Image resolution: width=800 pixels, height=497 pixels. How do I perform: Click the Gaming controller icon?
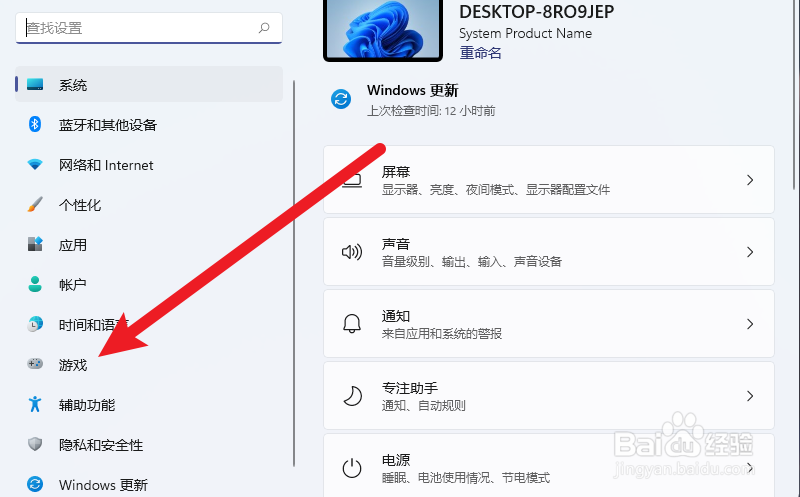[x=35, y=364]
